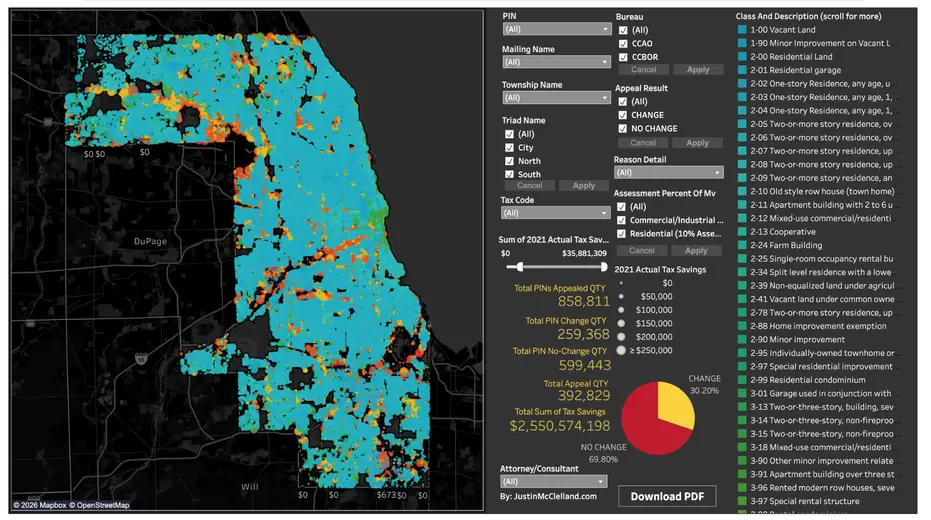Screen dimensions: 931x520
Task: Click 2-41 Vacant land under common entry
Action: (822, 299)
